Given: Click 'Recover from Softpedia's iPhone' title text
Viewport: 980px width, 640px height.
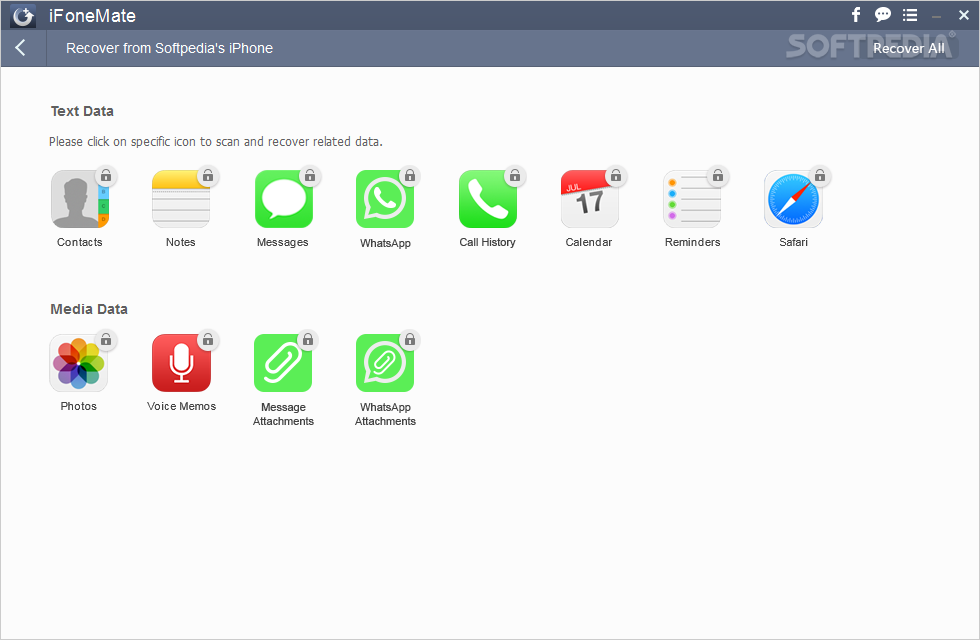Looking at the screenshot, I should click(x=169, y=48).
